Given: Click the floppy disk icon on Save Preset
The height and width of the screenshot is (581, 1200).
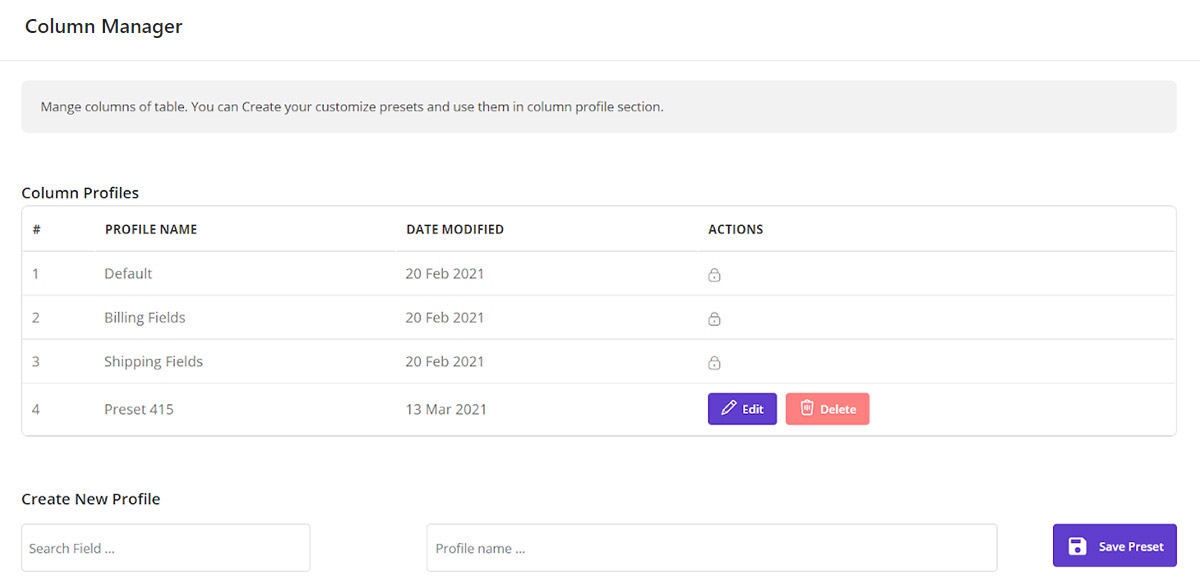Looking at the screenshot, I should [x=1077, y=546].
